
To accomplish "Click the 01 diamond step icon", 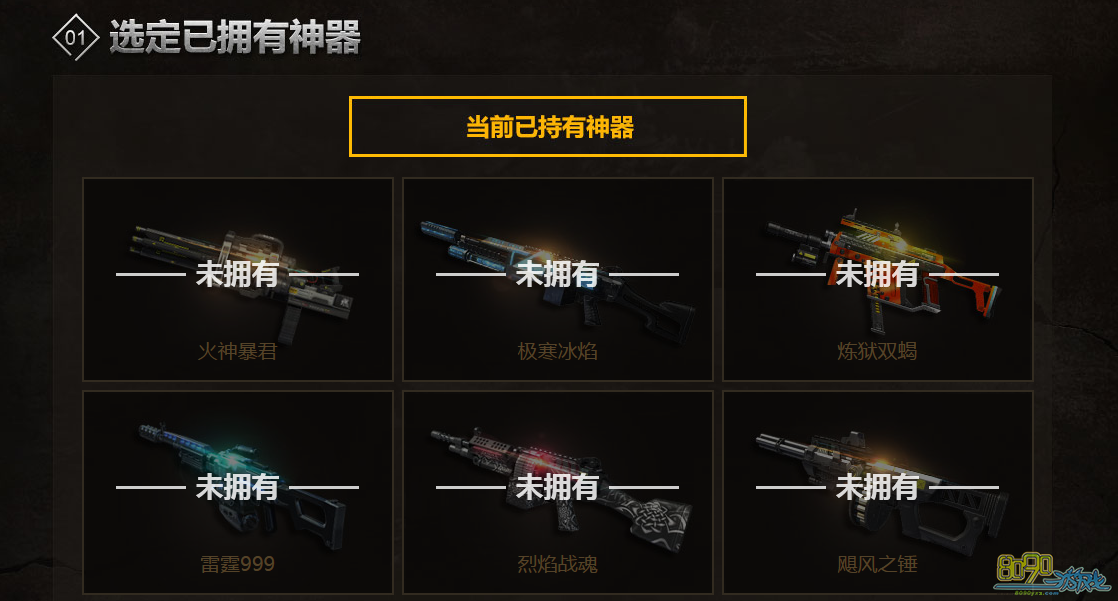I will [76, 37].
